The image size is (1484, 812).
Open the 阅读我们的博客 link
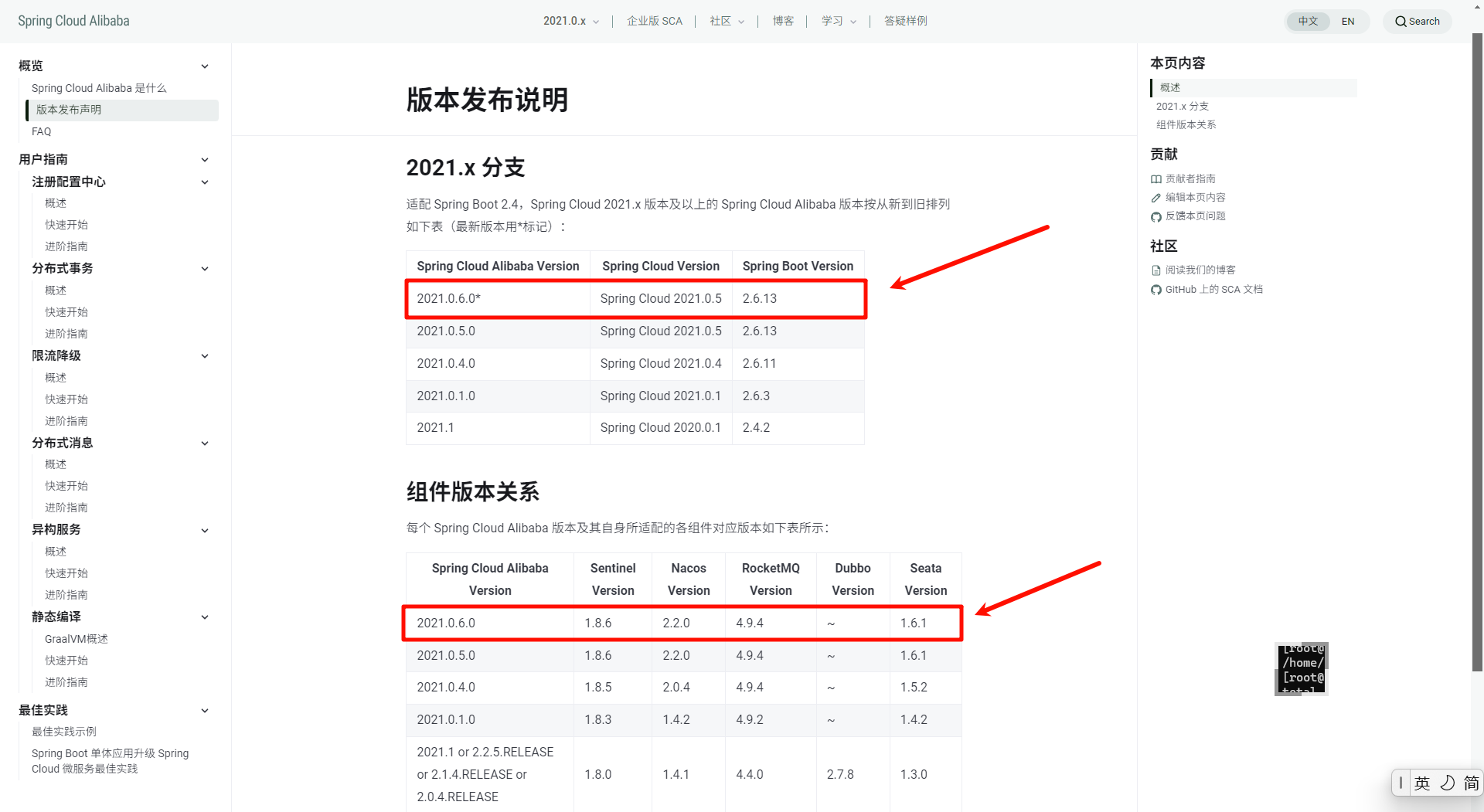tap(1200, 270)
